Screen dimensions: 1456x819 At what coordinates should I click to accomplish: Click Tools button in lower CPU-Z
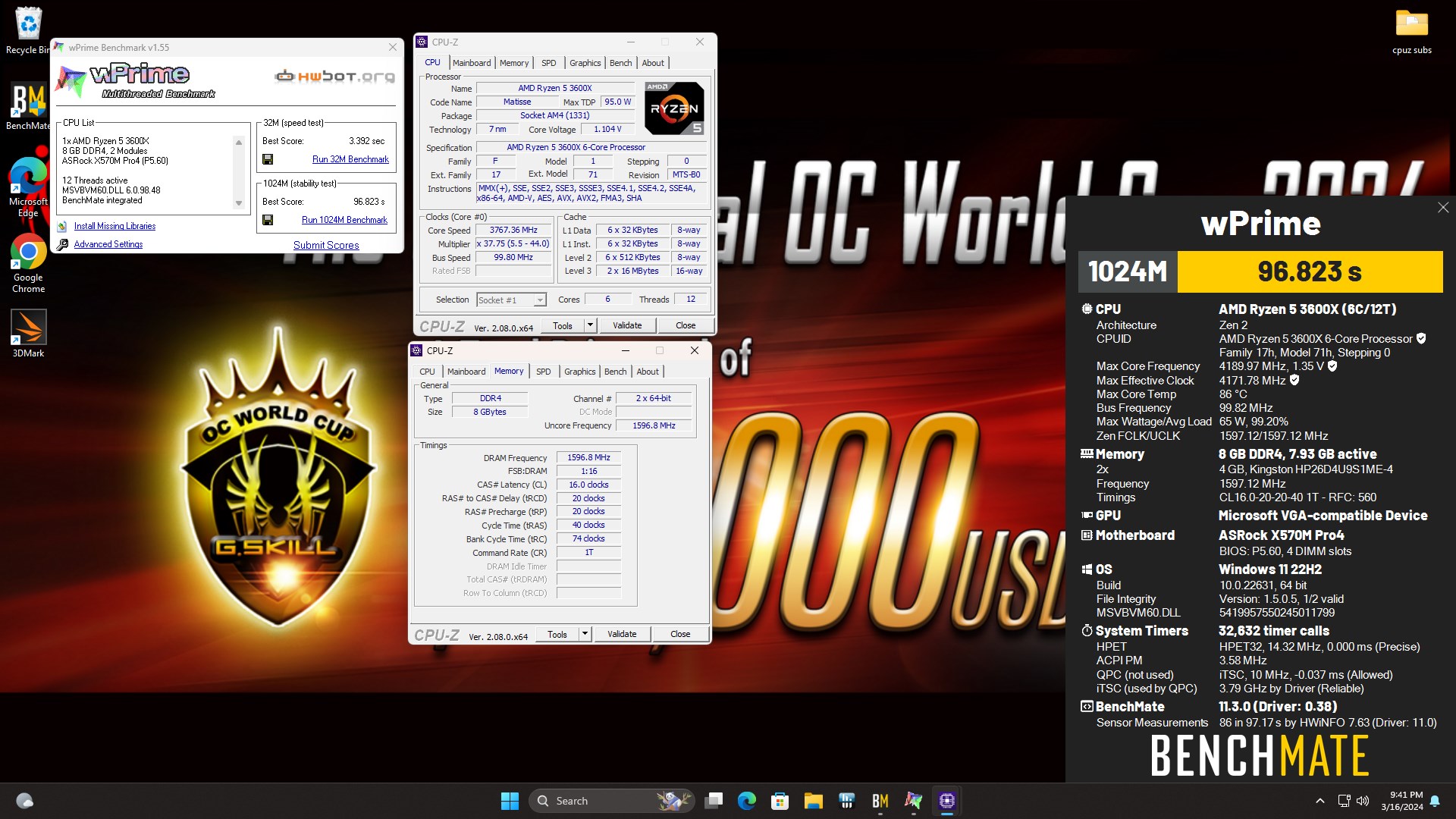[557, 634]
